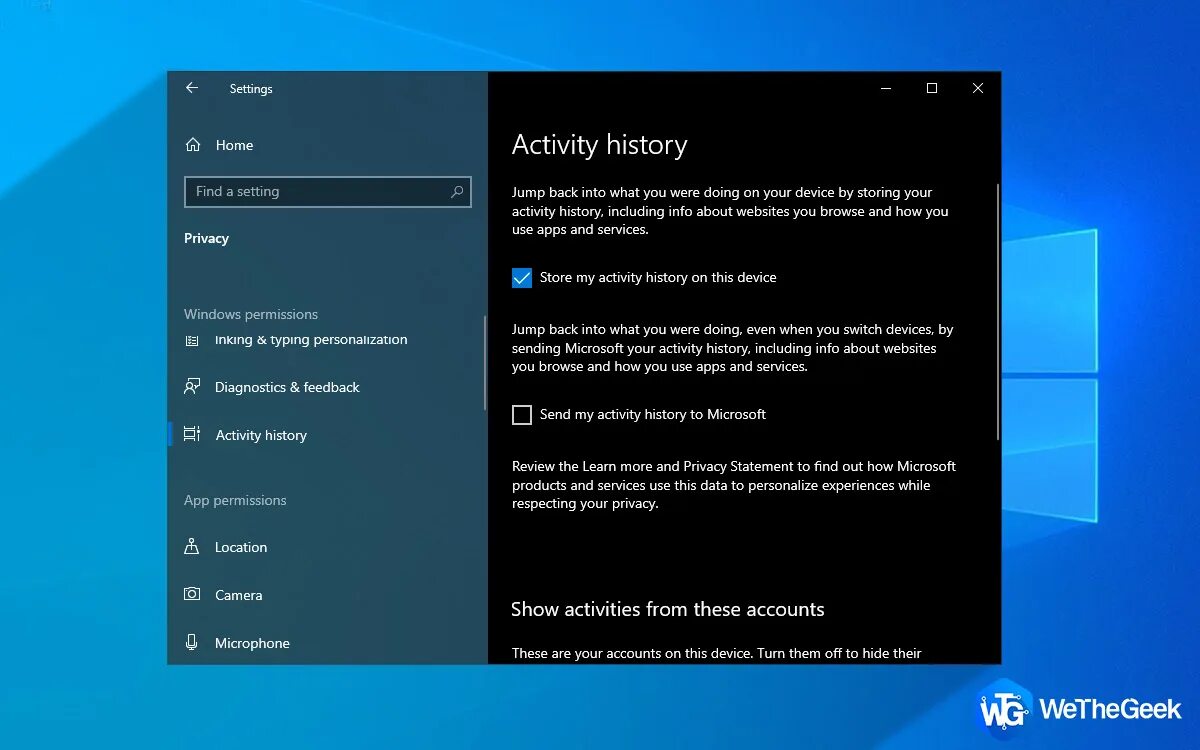Click the Activity history page title

[599, 146]
